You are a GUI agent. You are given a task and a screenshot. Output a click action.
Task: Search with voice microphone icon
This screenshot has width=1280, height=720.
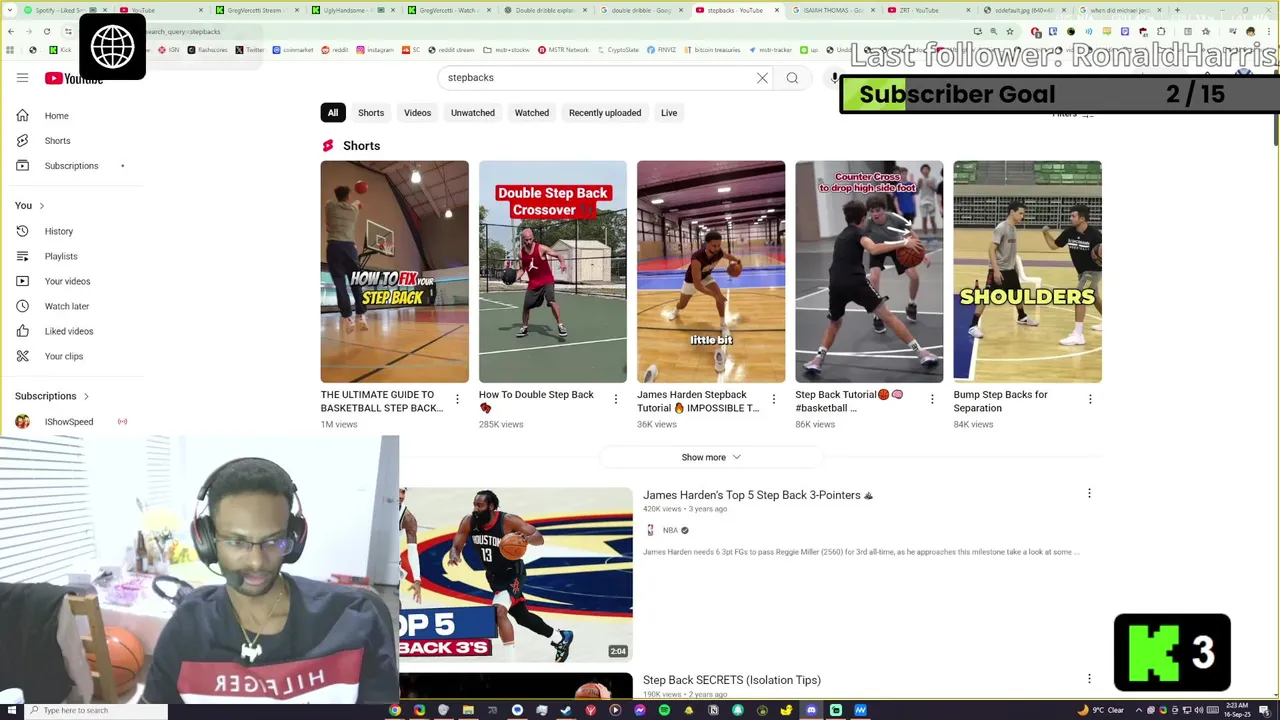[835, 78]
